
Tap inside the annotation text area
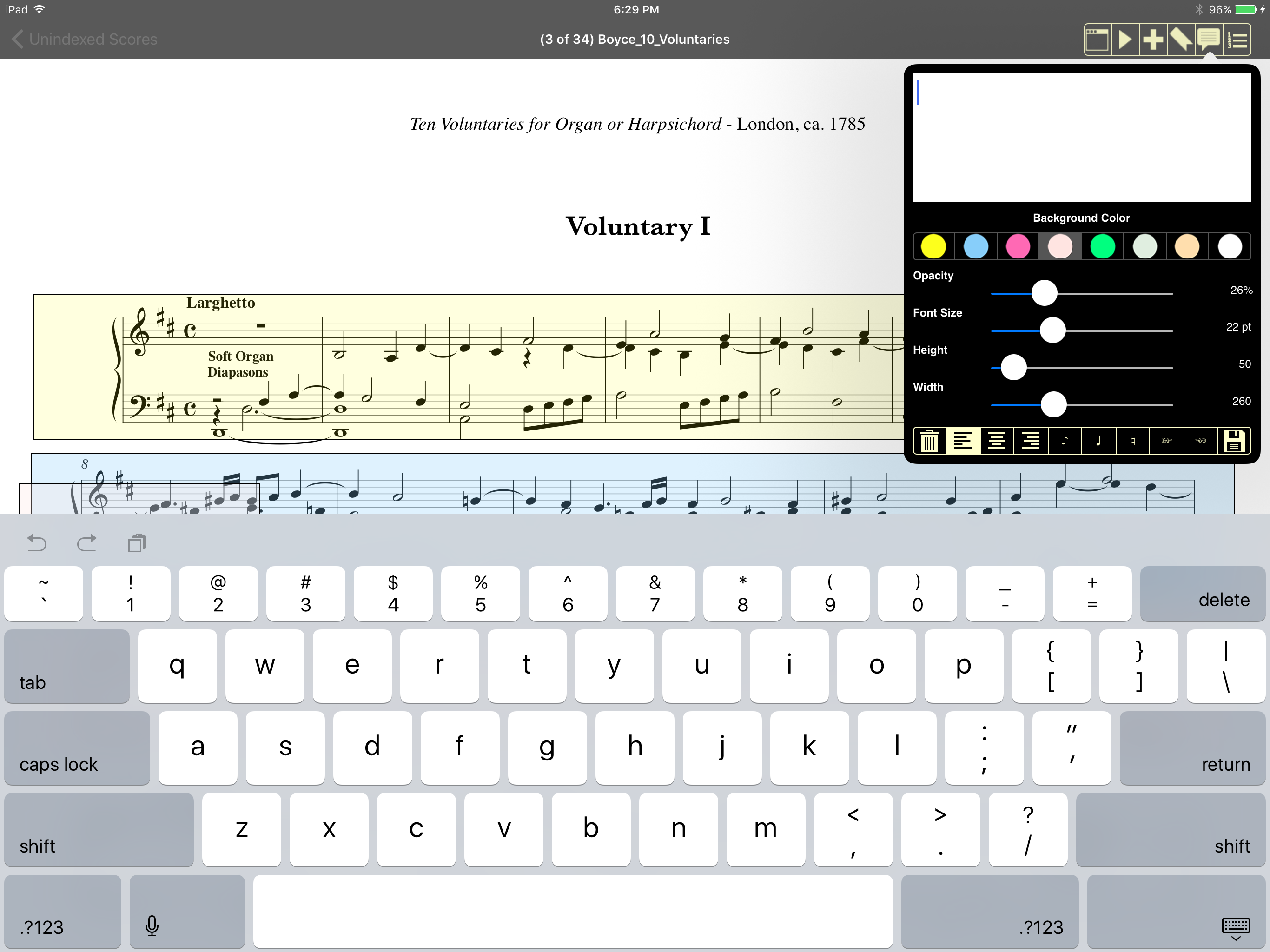point(1081,138)
